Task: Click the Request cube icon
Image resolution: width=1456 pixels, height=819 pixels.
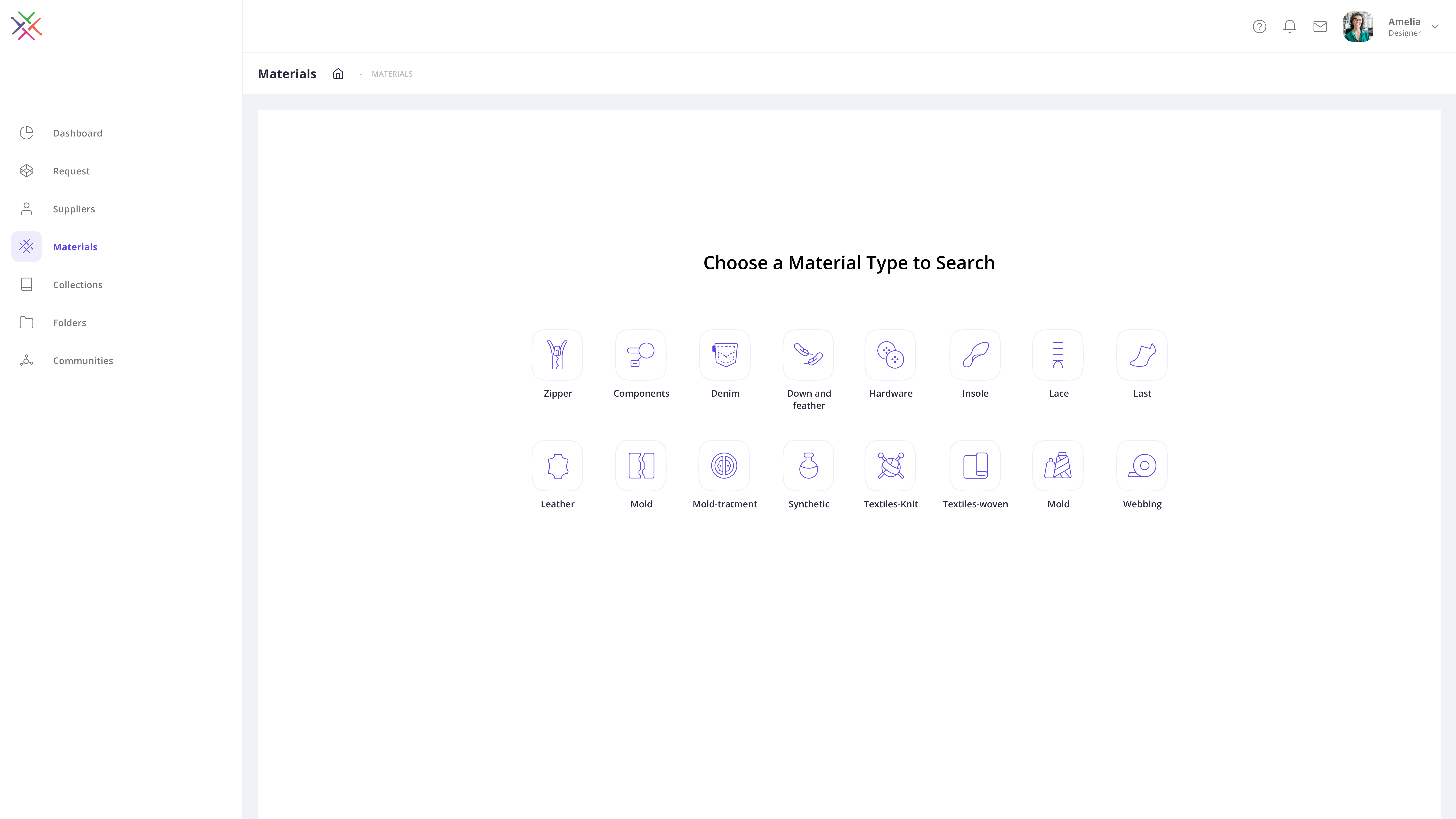Action: (27, 171)
